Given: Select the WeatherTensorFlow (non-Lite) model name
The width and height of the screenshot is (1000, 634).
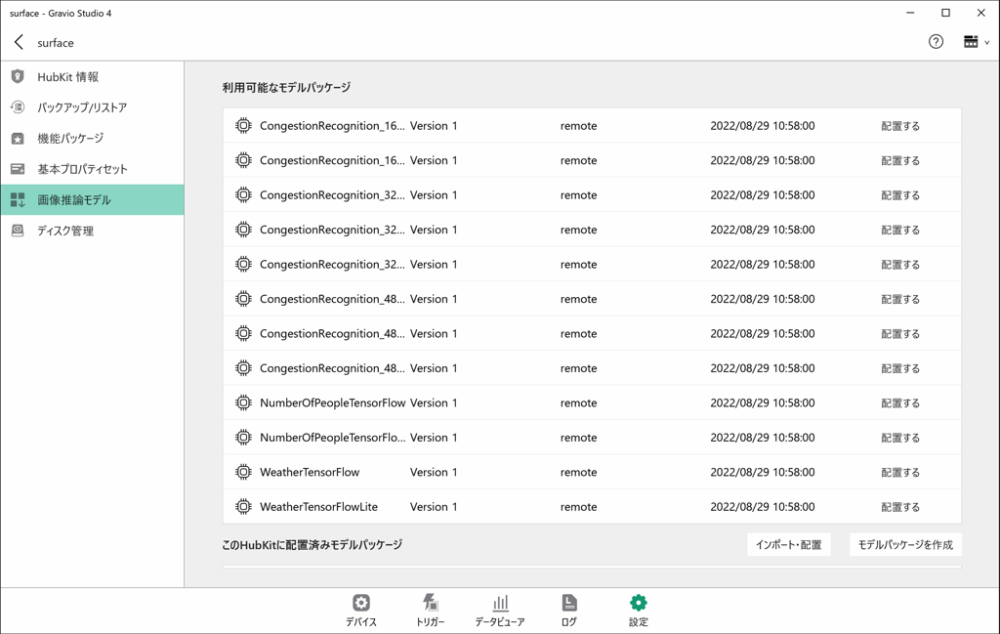Looking at the screenshot, I should (309, 472).
